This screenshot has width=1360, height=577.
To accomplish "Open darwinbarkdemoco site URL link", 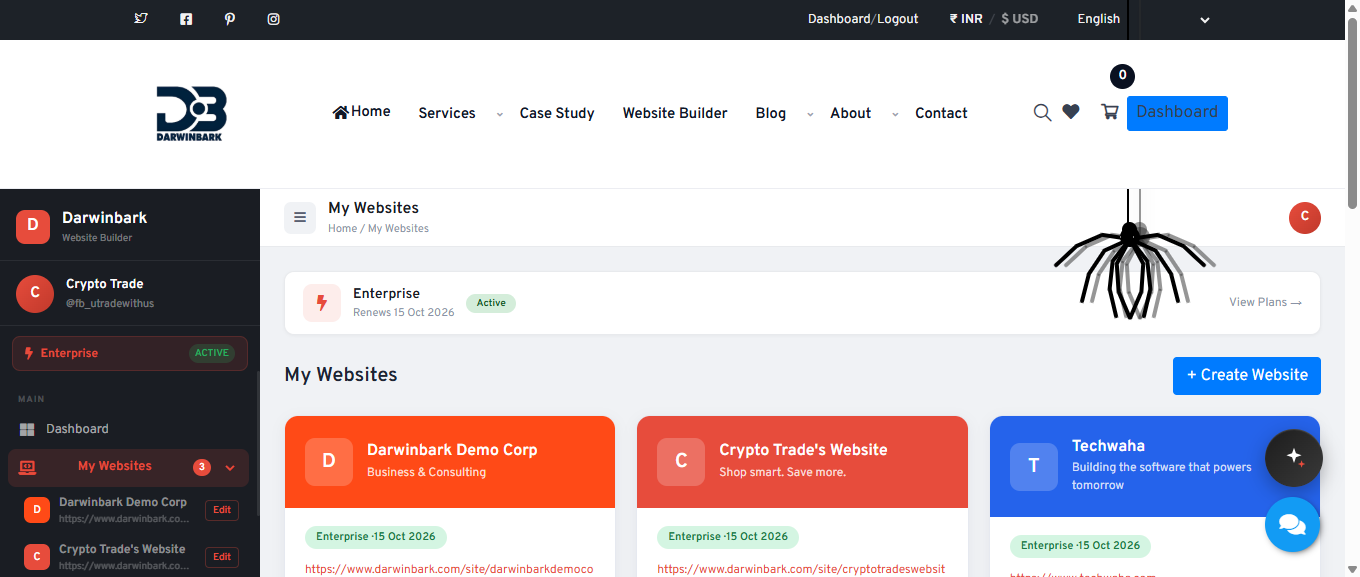I will click(449, 569).
